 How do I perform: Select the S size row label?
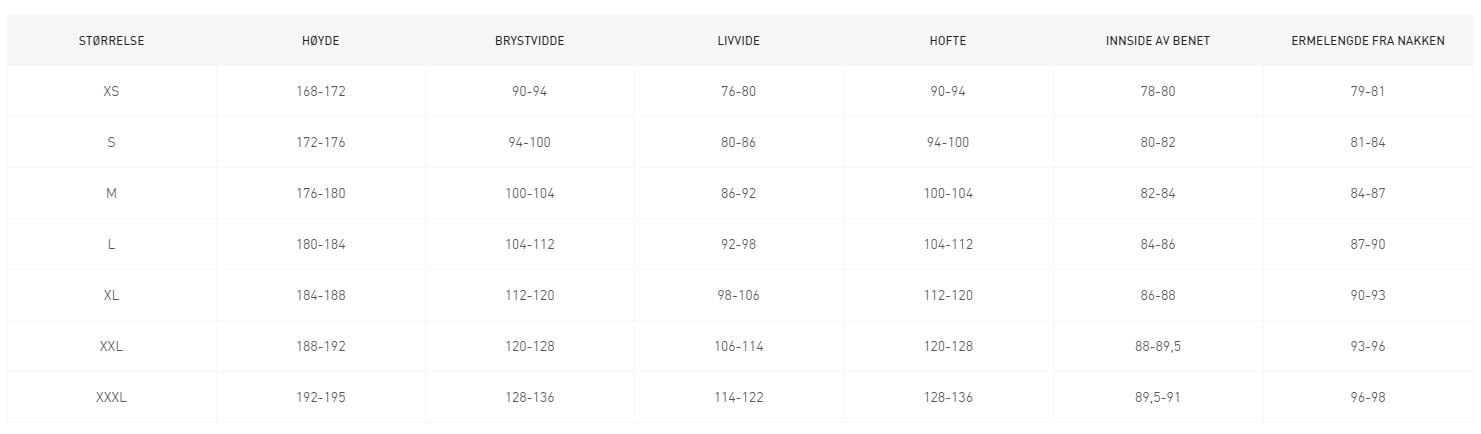click(111, 142)
